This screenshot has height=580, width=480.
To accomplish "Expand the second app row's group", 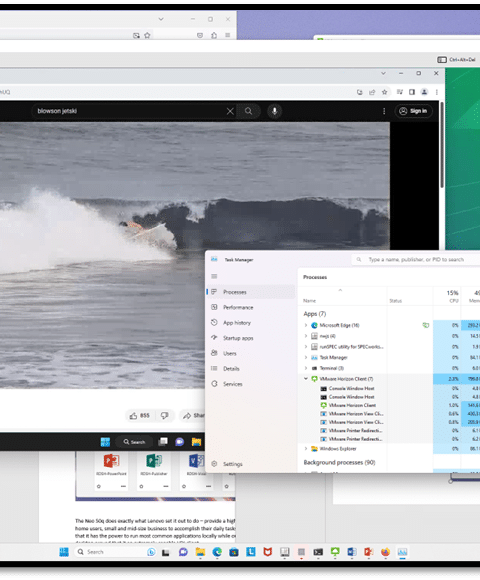I will coord(306,336).
